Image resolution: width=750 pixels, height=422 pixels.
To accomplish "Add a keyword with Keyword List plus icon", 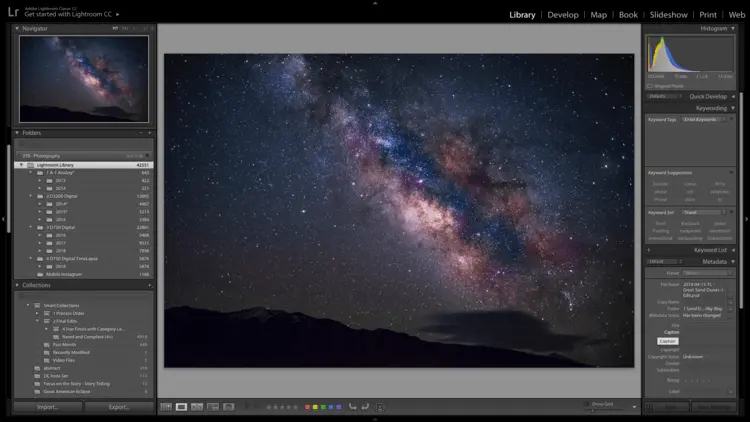I will pos(649,250).
